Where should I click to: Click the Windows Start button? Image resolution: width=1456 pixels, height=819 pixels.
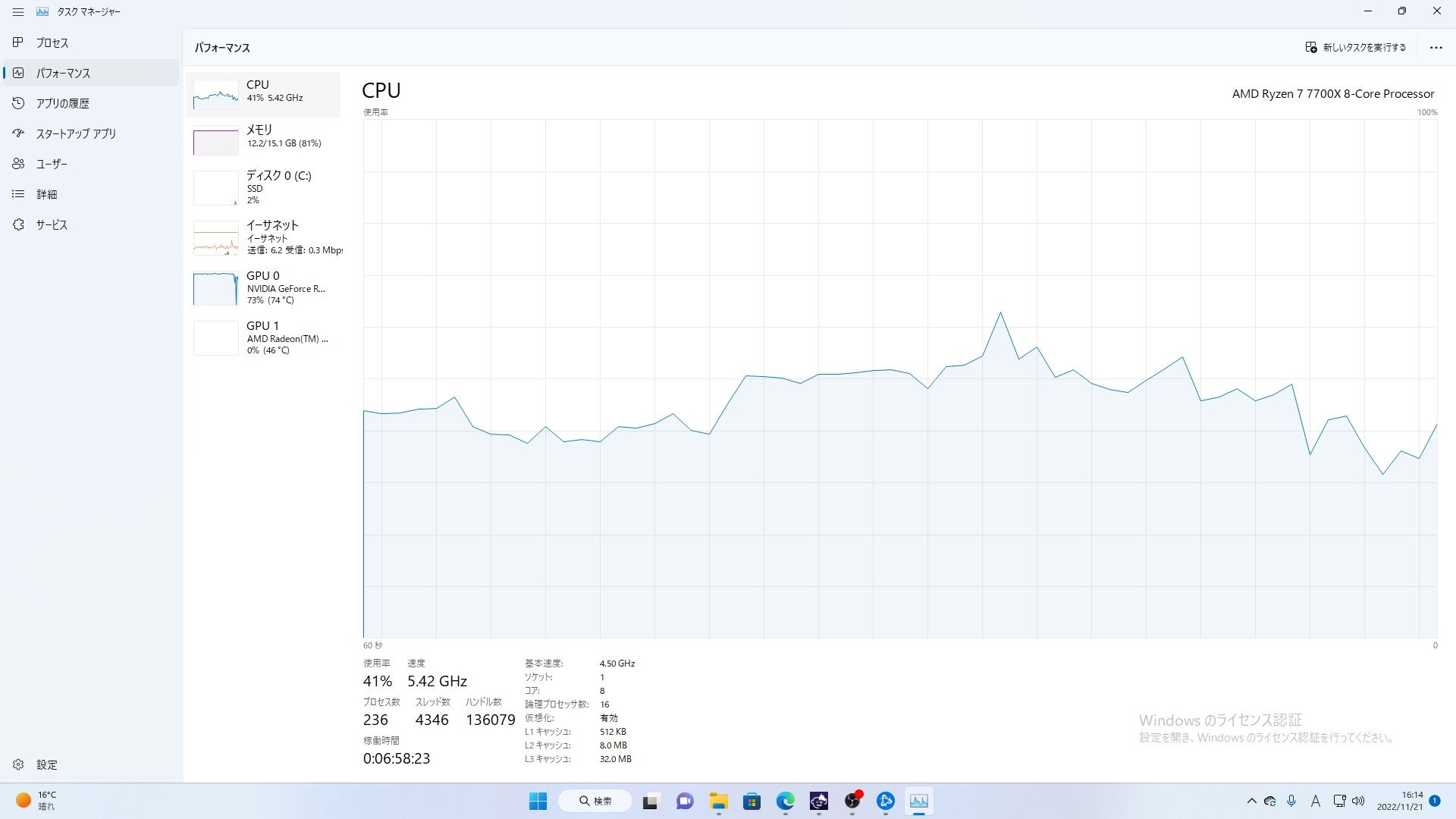pos(538,801)
